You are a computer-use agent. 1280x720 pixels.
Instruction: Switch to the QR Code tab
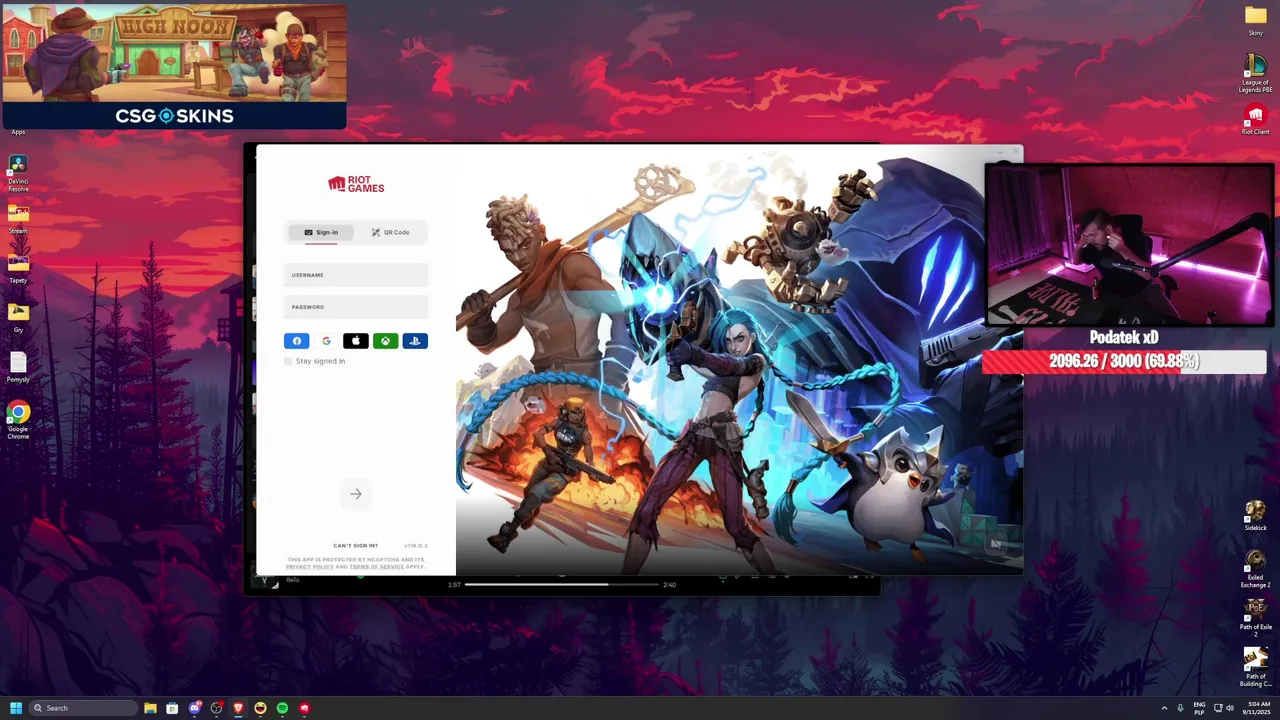point(390,232)
